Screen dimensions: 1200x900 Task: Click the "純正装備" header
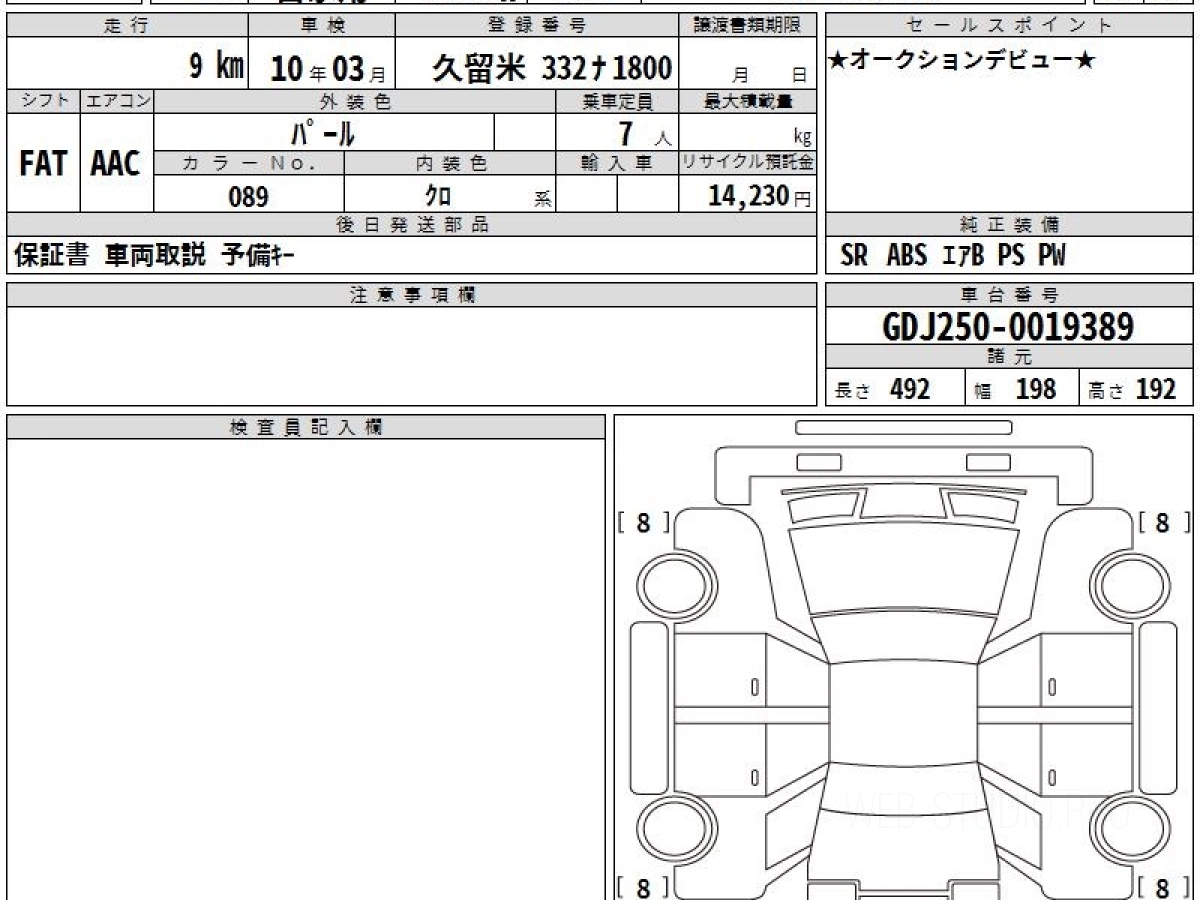coord(1009,225)
